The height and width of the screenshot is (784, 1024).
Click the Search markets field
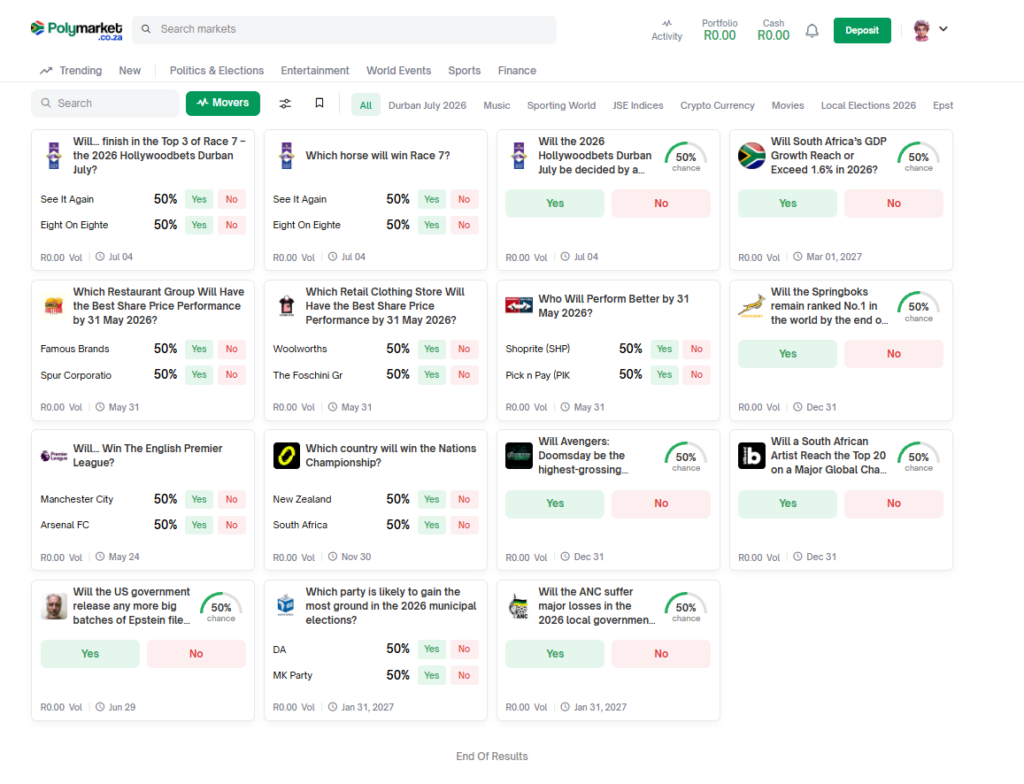coord(344,29)
